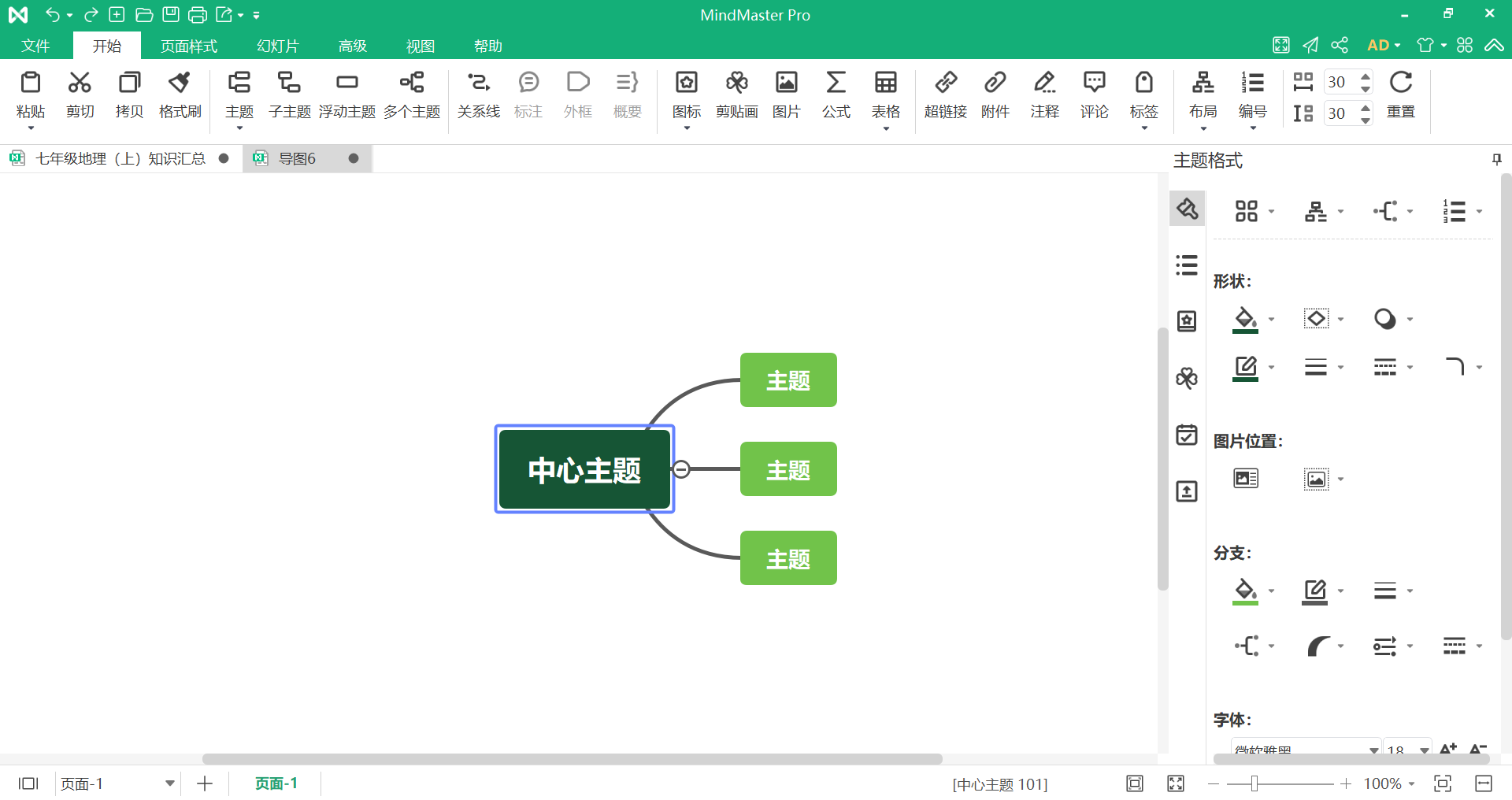This screenshot has width=1512, height=800.
Task: Click the horizontal spacing value field 30
Action: pyautogui.click(x=1340, y=82)
